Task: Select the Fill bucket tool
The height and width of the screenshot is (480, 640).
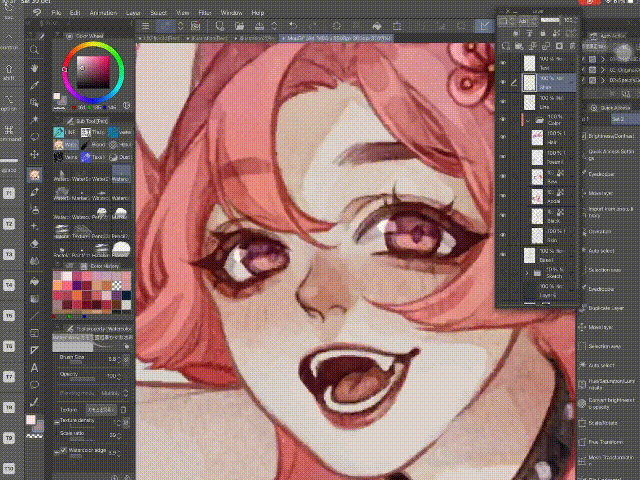Action: pos(35,281)
